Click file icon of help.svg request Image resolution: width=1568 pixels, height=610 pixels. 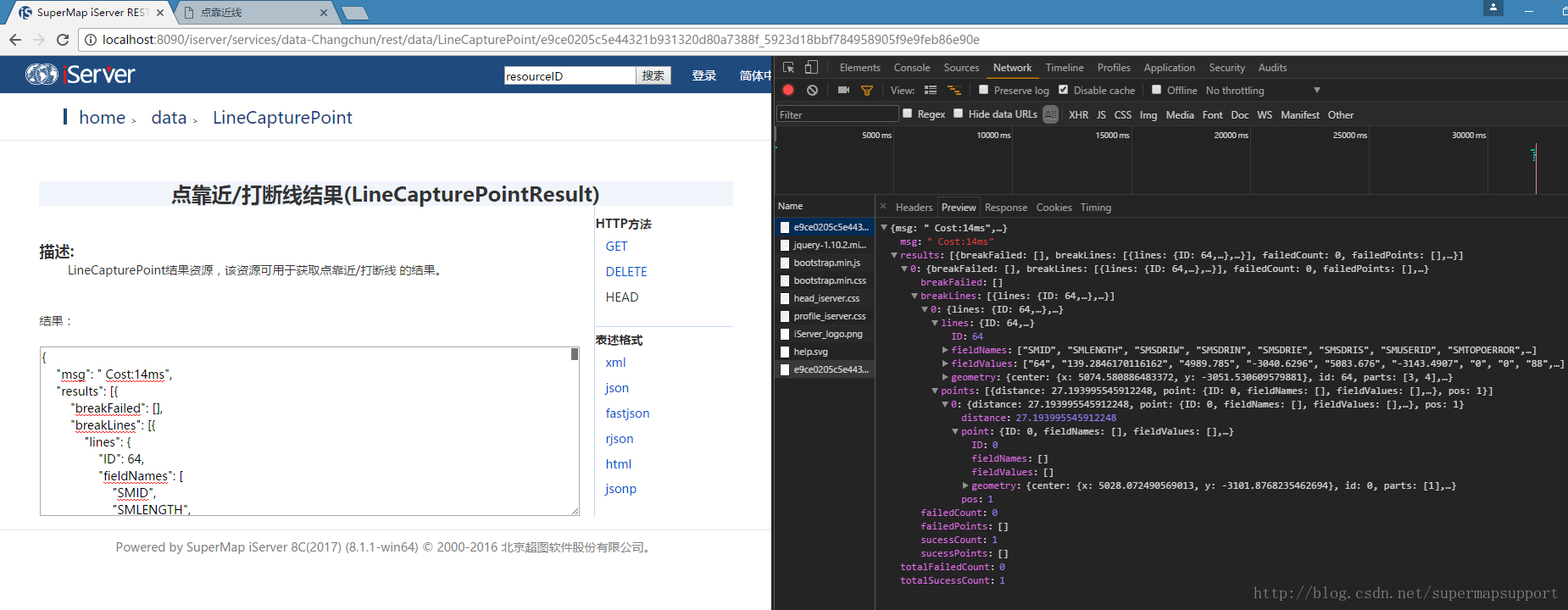point(785,352)
